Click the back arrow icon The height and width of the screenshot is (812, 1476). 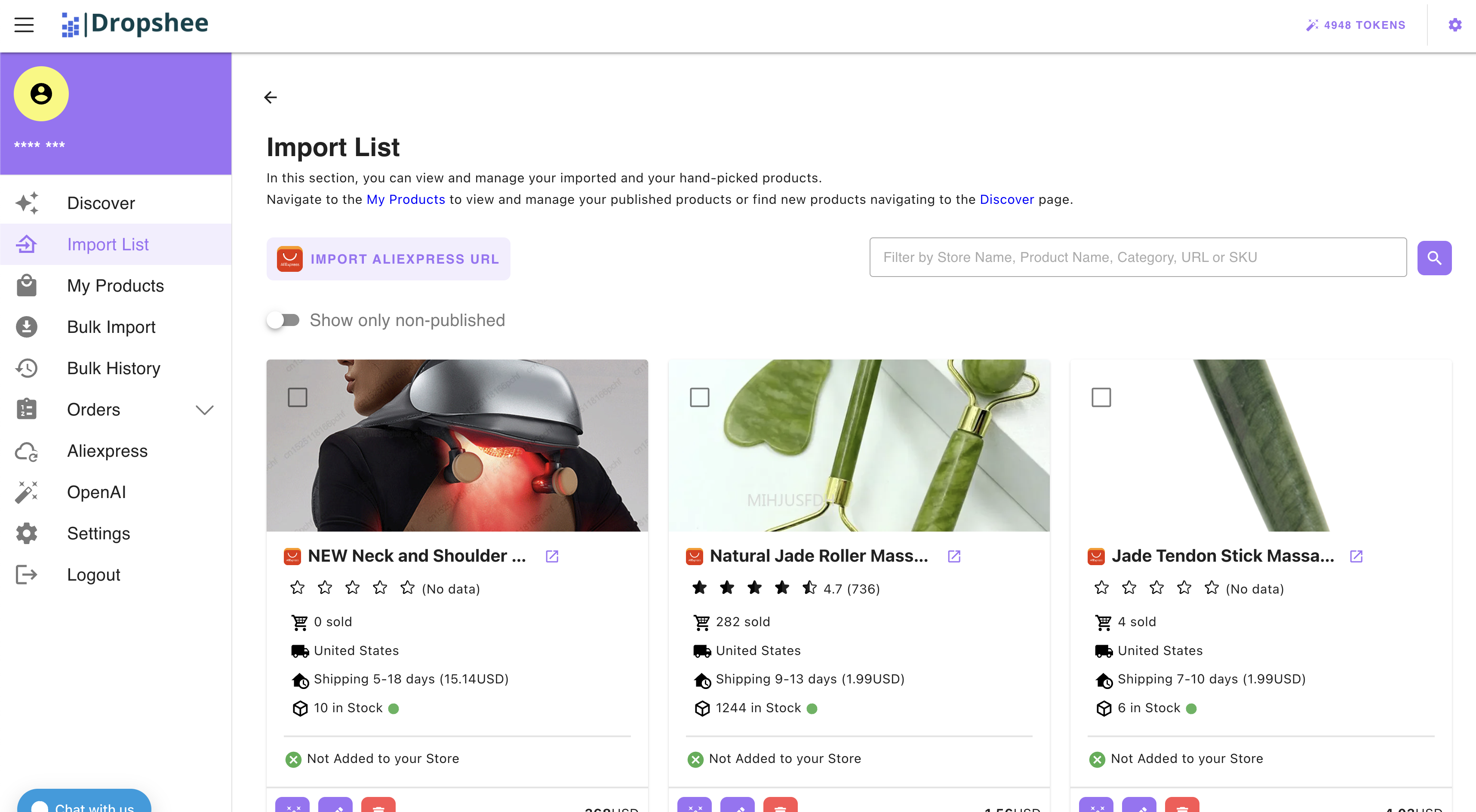point(271,98)
